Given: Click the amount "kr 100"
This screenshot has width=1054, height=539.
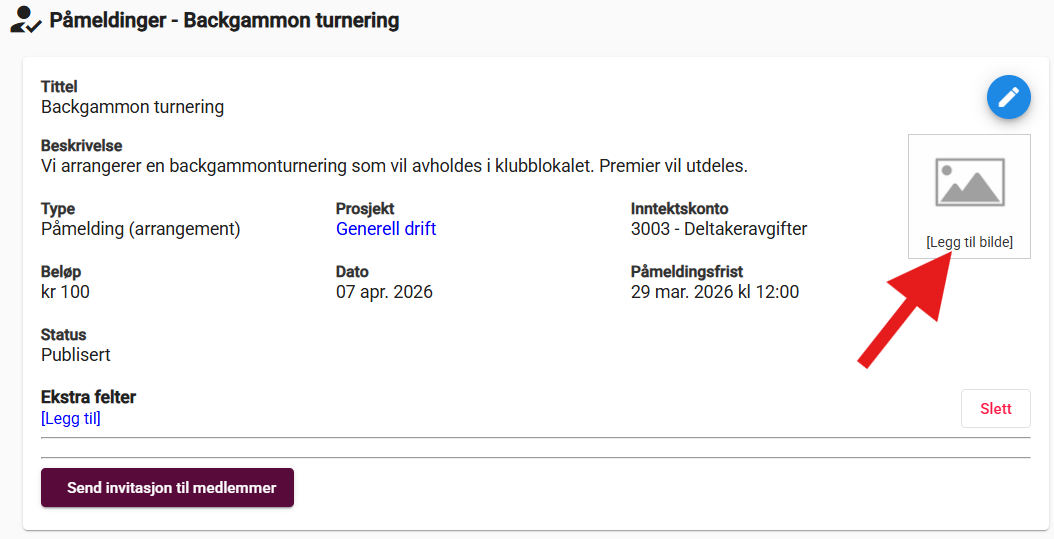Looking at the screenshot, I should click(x=65, y=292).
